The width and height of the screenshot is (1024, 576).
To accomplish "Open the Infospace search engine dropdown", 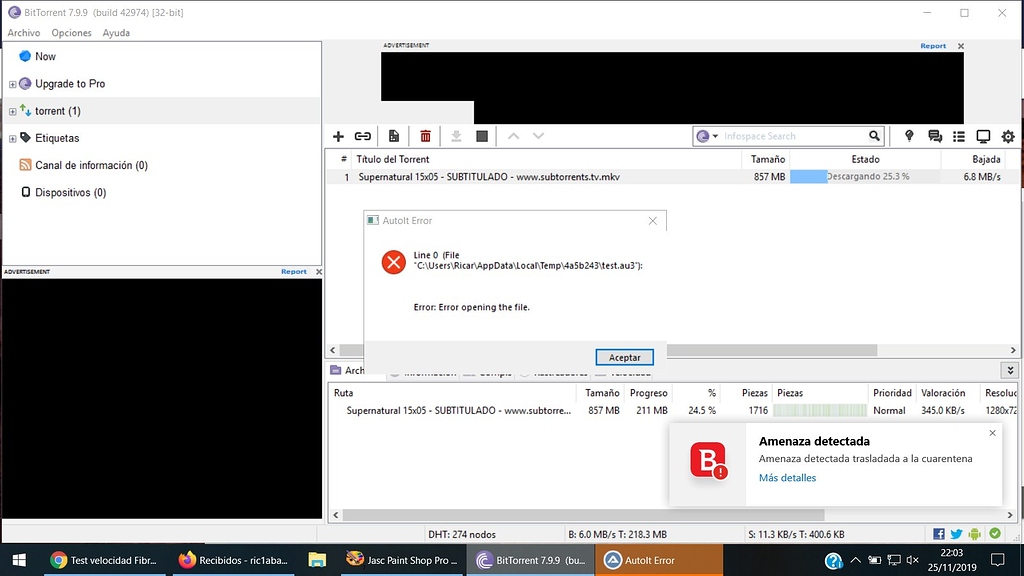I will [x=714, y=136].
